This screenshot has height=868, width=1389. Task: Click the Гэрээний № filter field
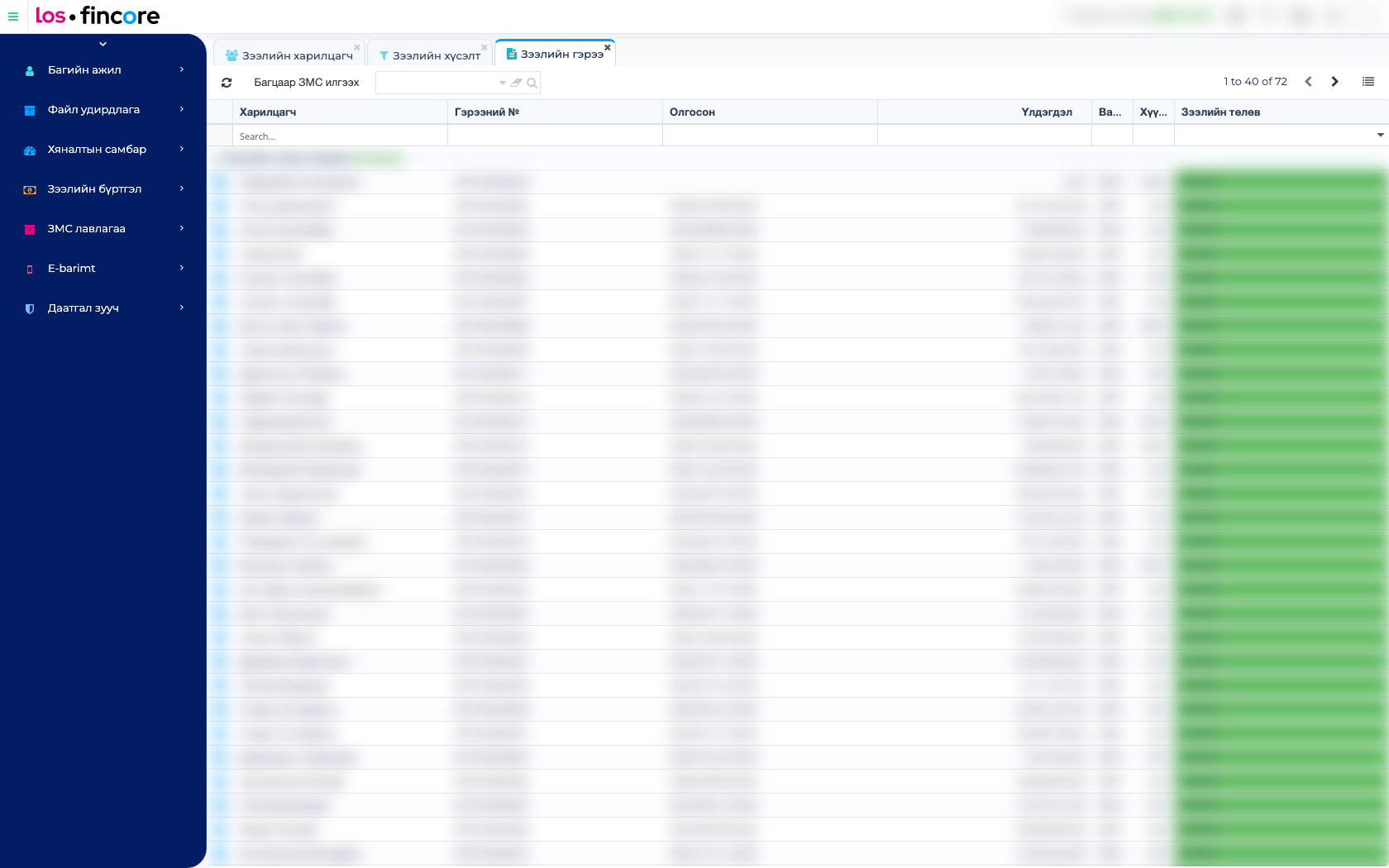click(555, 136)
